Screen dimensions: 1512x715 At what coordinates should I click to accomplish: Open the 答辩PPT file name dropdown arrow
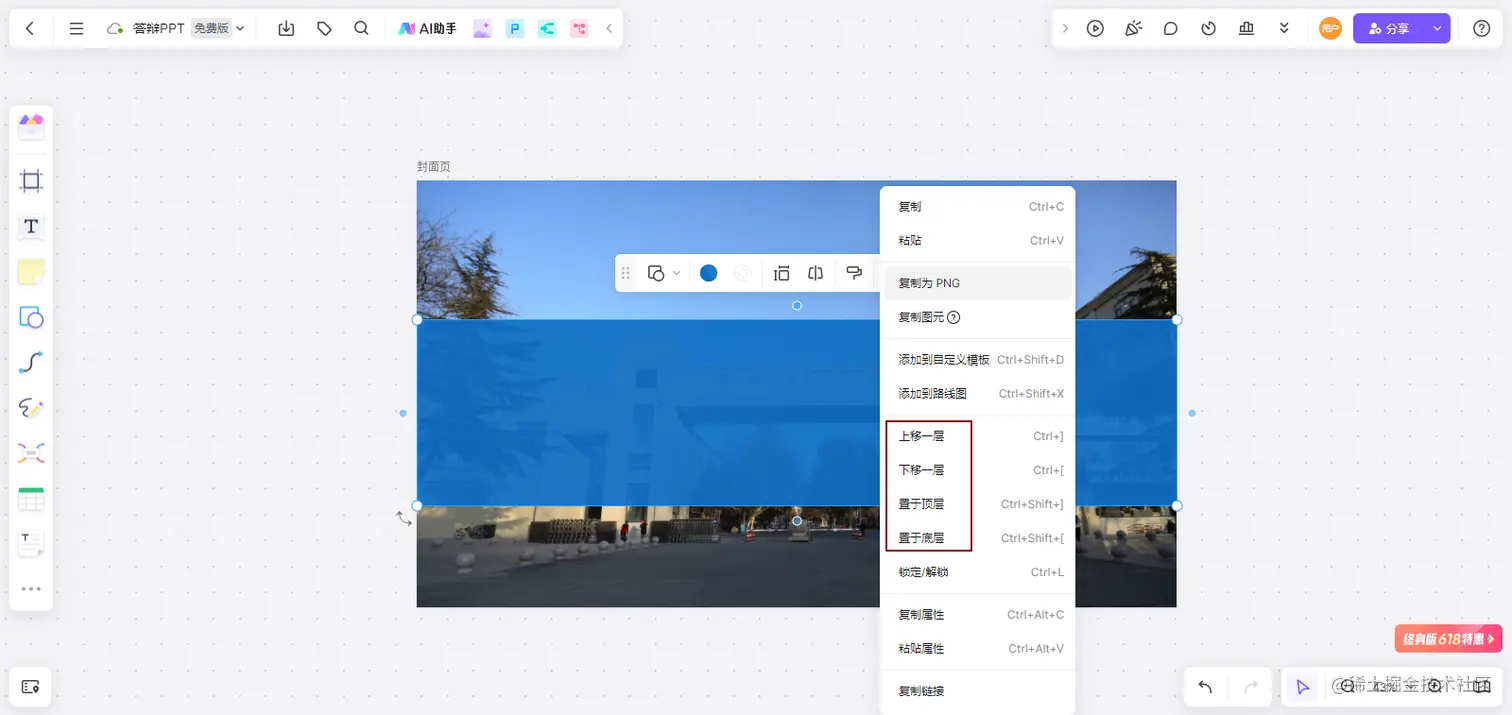point(240,29)
